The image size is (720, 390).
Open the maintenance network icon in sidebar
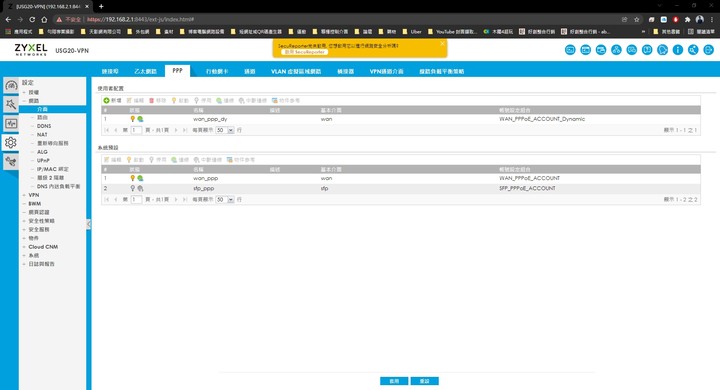(11, 161)
